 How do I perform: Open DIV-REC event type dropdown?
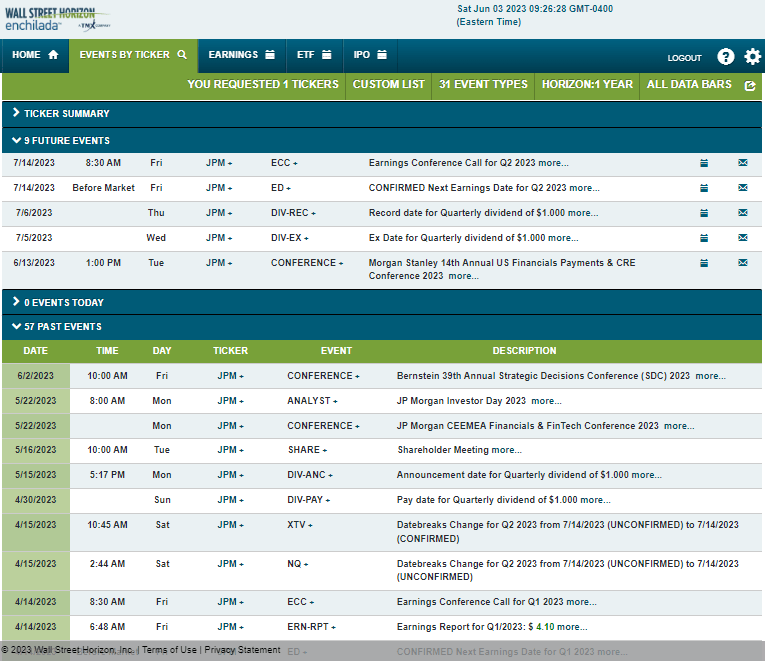tap(293, 213)
